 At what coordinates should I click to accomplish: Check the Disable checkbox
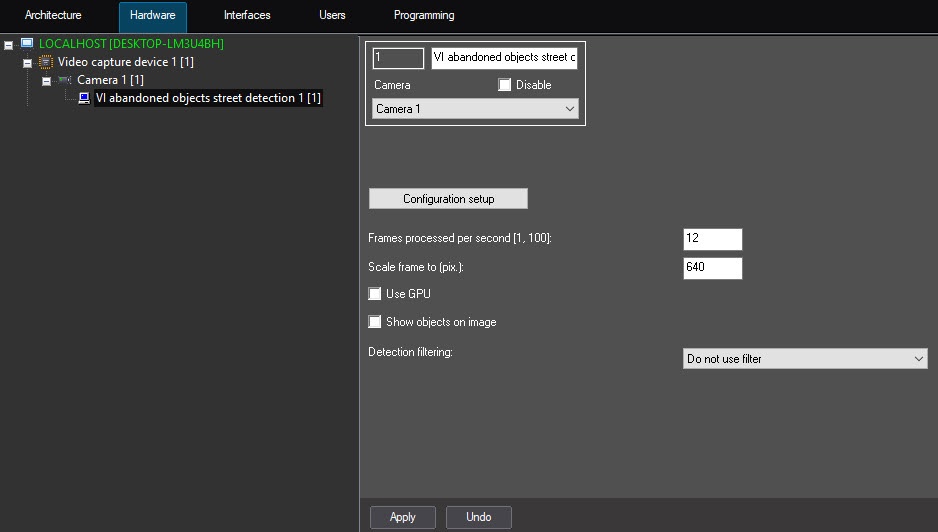pos(505,85)
